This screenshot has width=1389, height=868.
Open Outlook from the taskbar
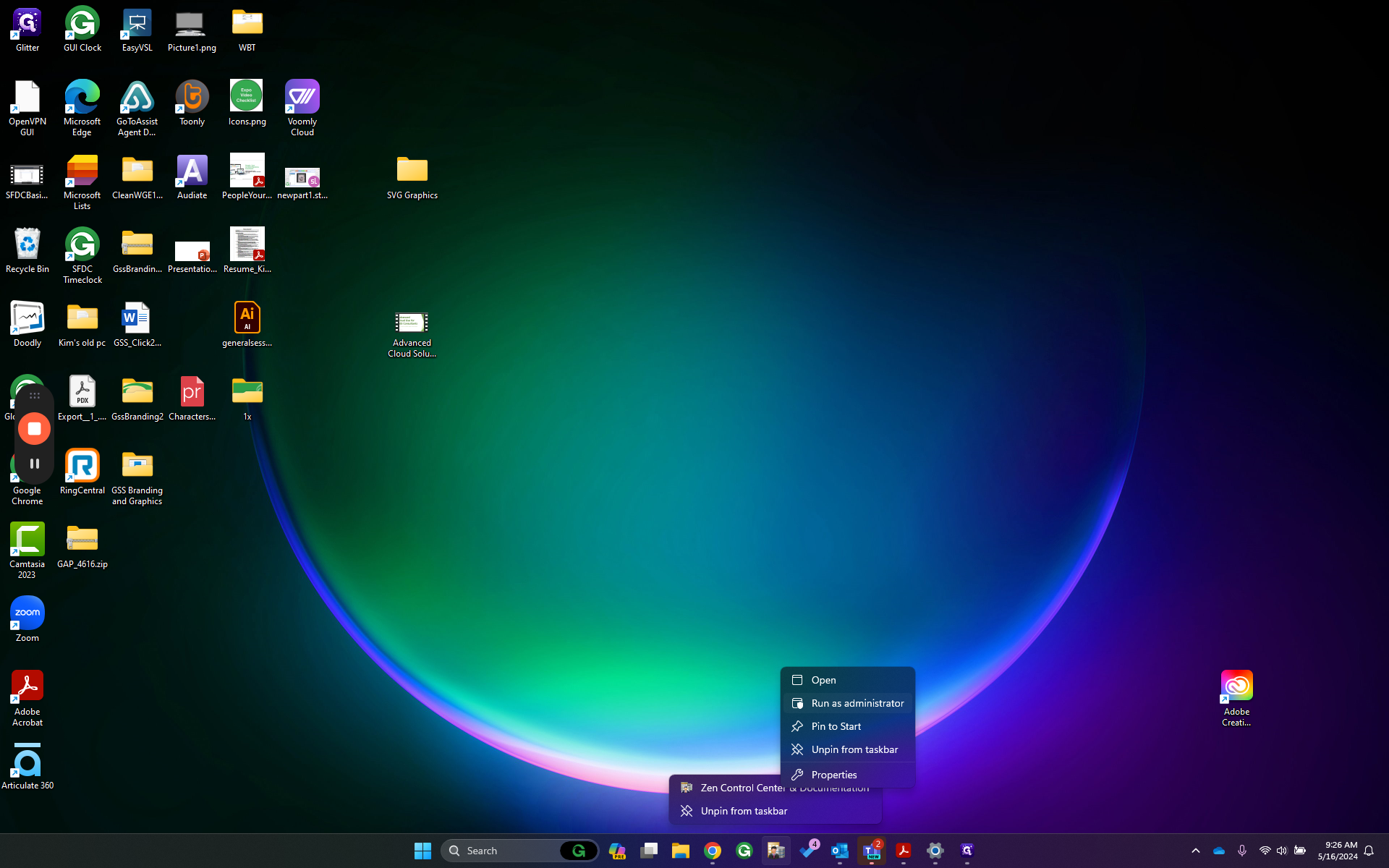click(x=840, y=851)
